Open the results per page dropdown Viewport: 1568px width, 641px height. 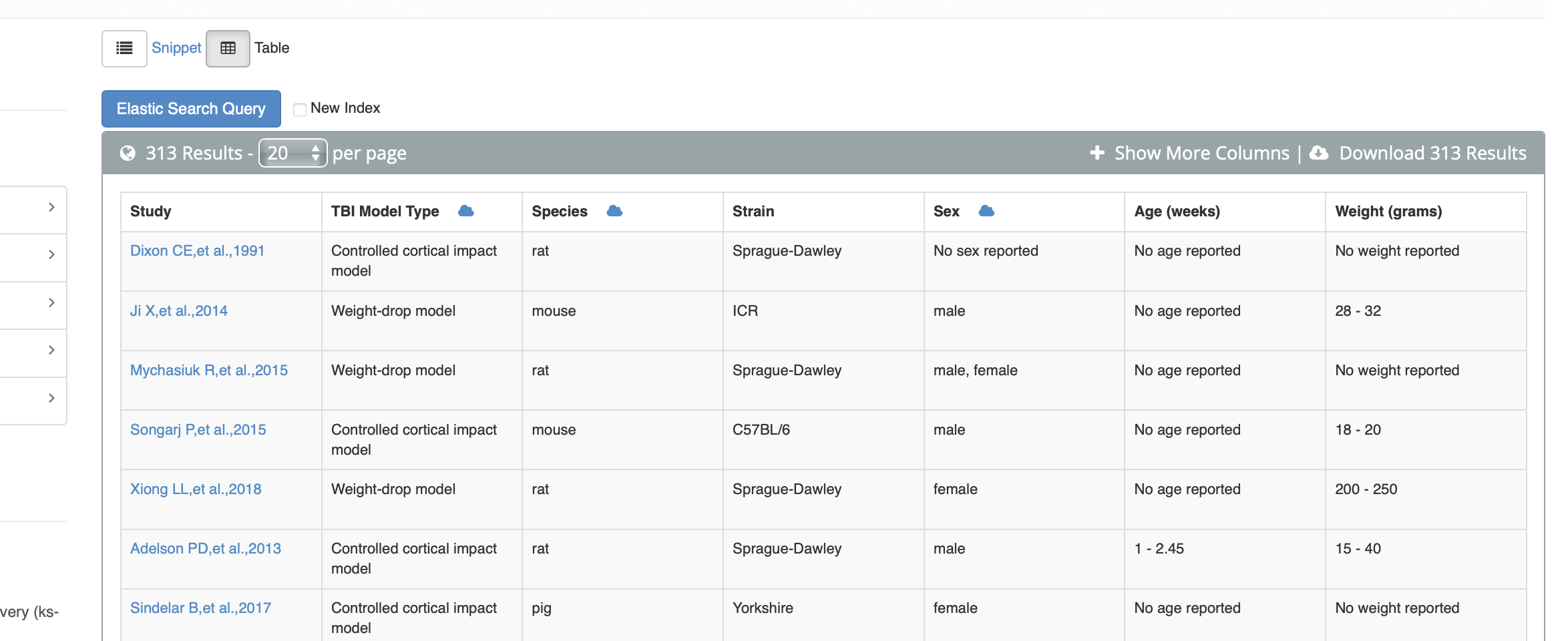pyautogui.click(x=292, y=153)
